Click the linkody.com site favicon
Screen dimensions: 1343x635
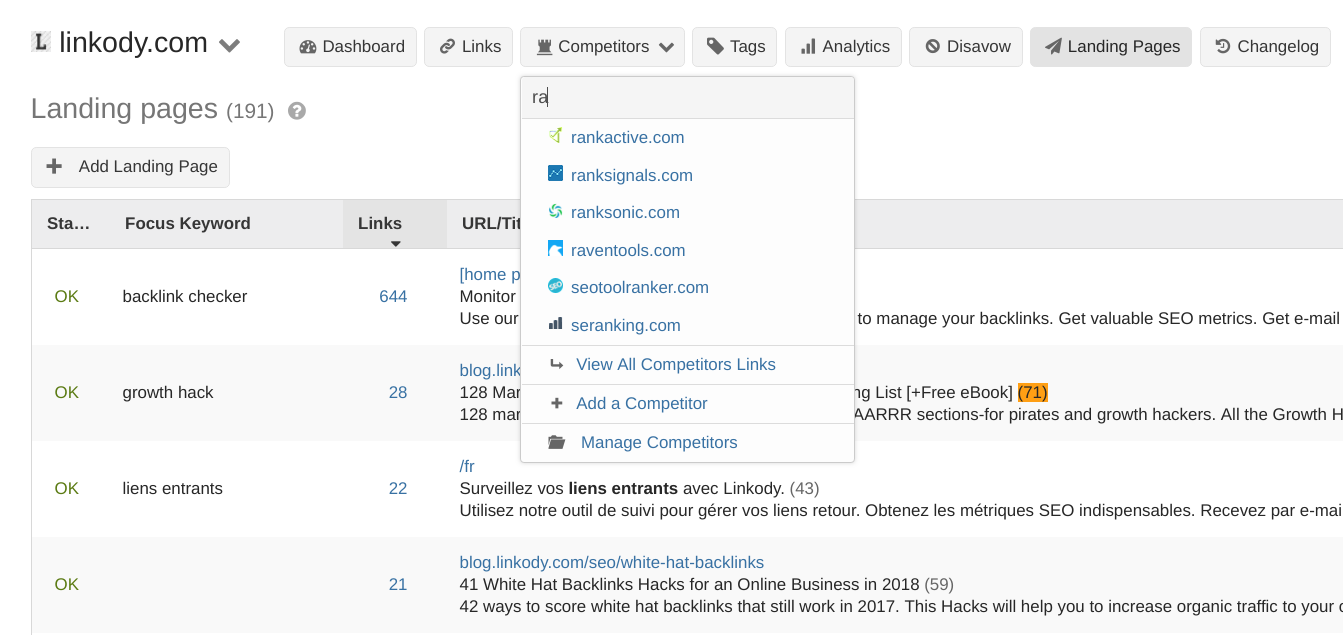(40, 42)
